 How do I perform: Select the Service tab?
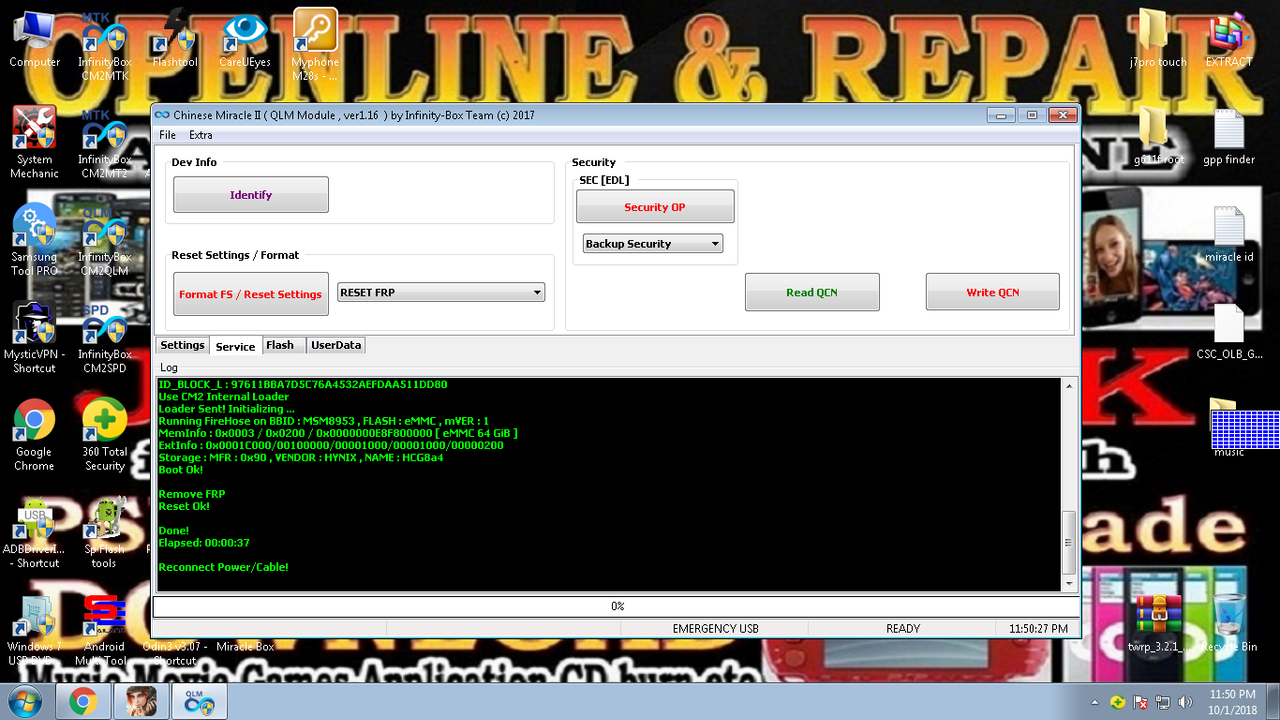(235, 346)
